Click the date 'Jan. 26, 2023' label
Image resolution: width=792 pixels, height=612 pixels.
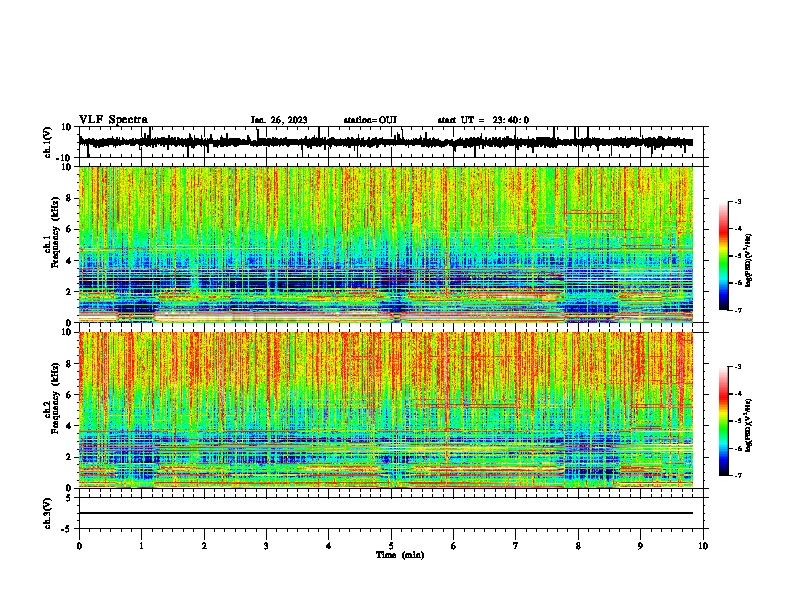pos(279,120)
